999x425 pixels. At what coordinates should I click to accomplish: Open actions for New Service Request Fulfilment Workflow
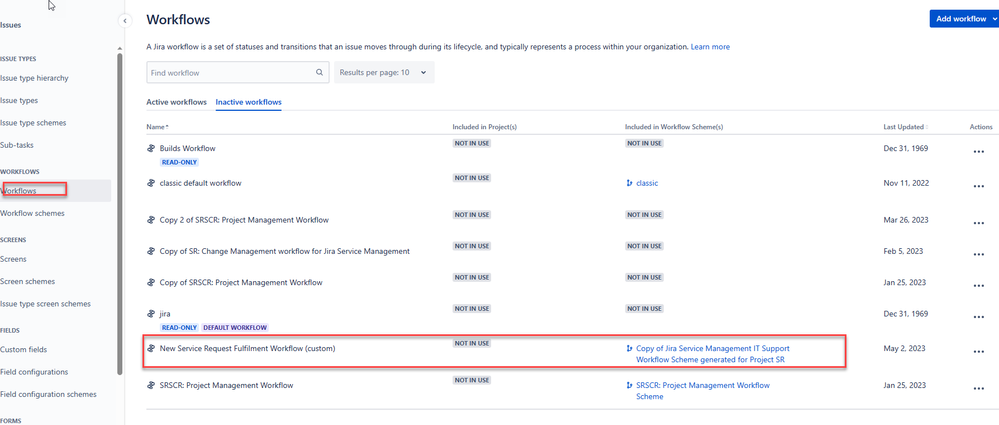979,352
